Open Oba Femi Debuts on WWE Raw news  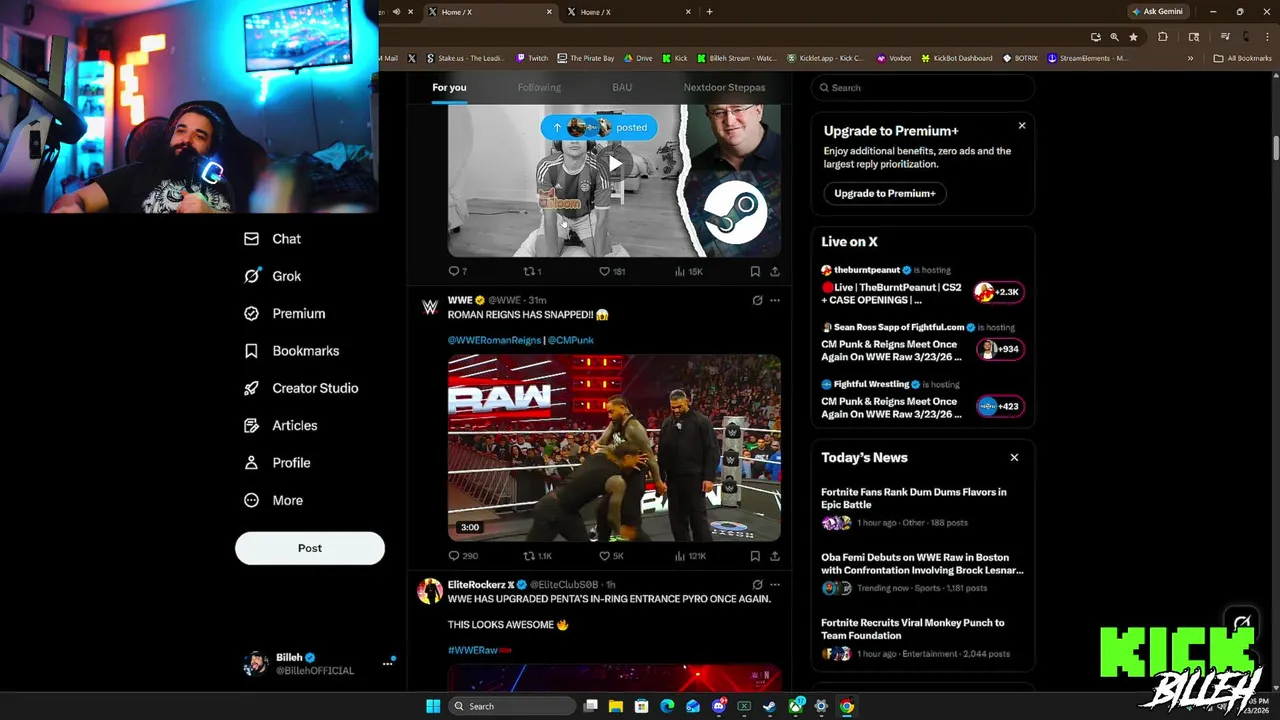pos(922,572)
